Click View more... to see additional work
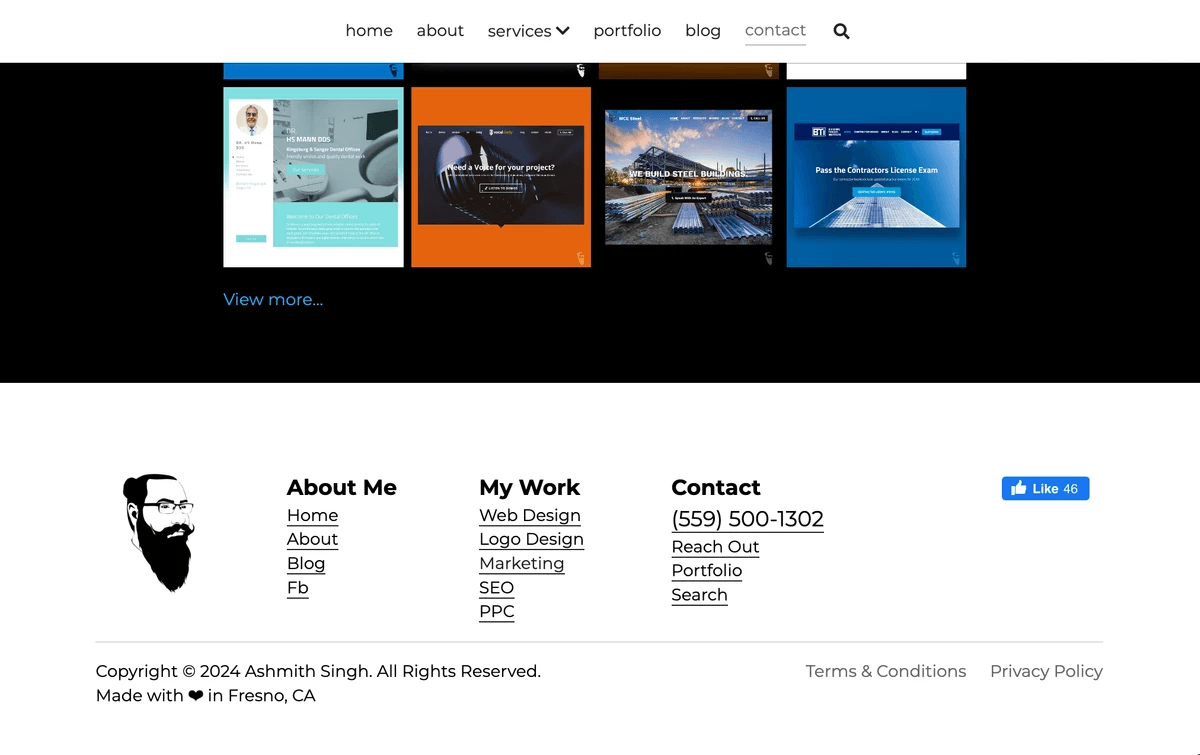 click(273, 299)
